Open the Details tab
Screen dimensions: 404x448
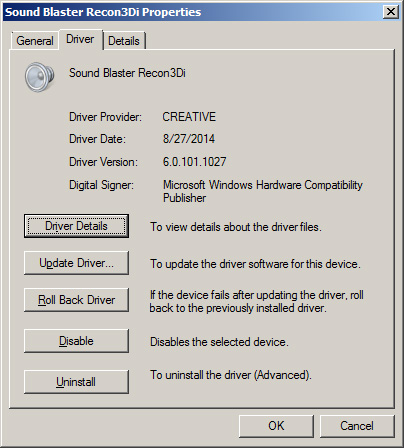tap(124, 41)
